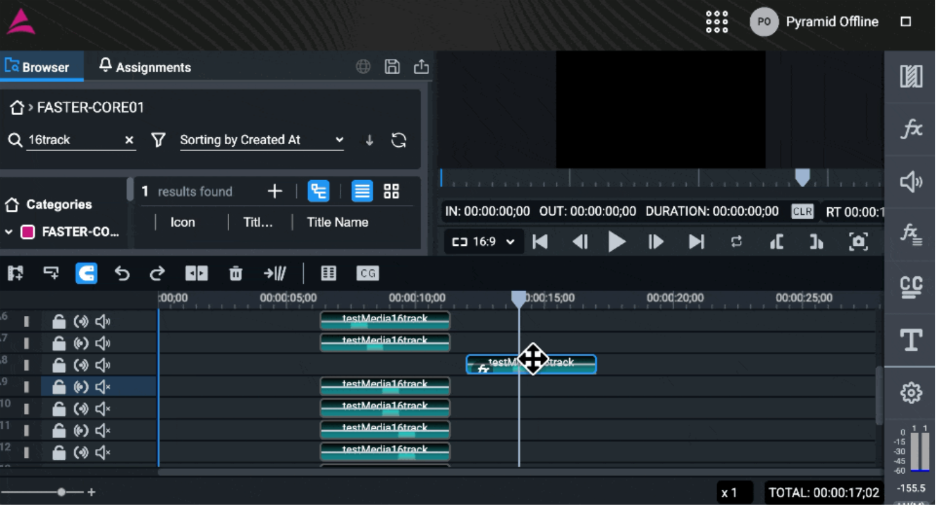The image size is (936, 505).
Task: Click the Title Name column header
Action: coord(337,222)
